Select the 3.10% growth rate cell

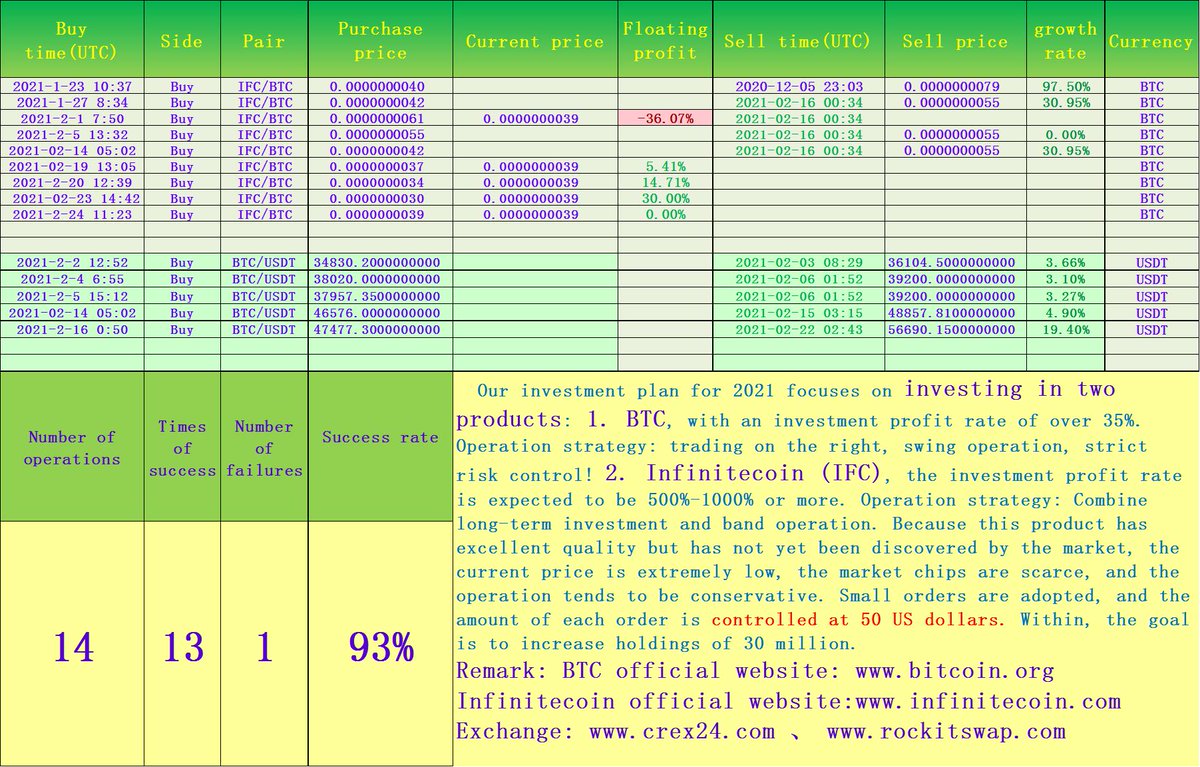click(x=1066, y=279)
